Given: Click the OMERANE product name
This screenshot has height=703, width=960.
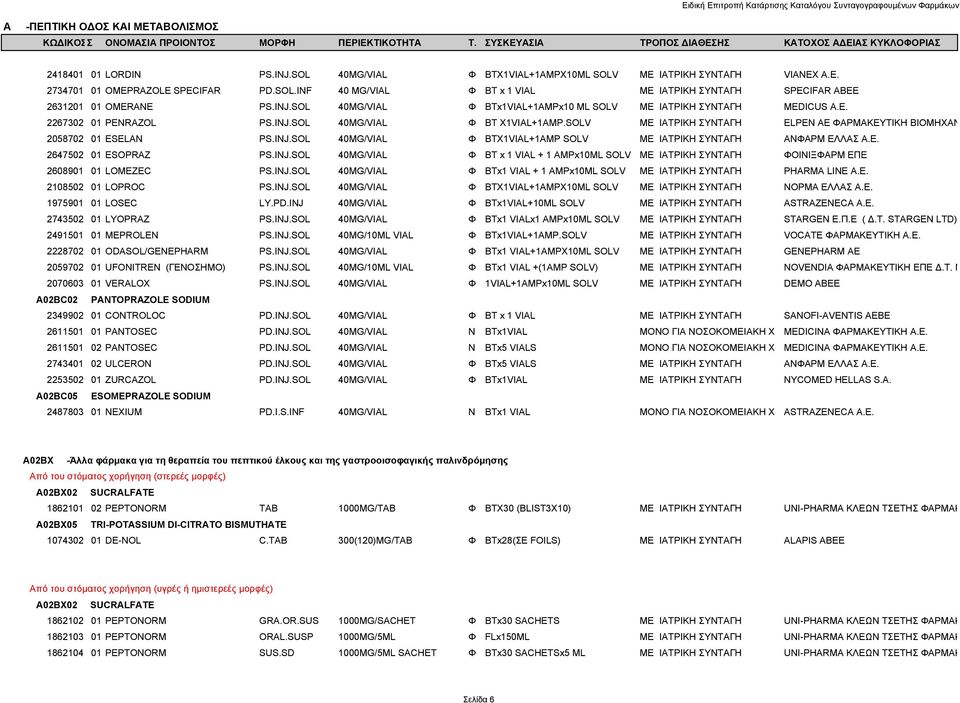Looking at the screenshot, I should pos(129,107).
